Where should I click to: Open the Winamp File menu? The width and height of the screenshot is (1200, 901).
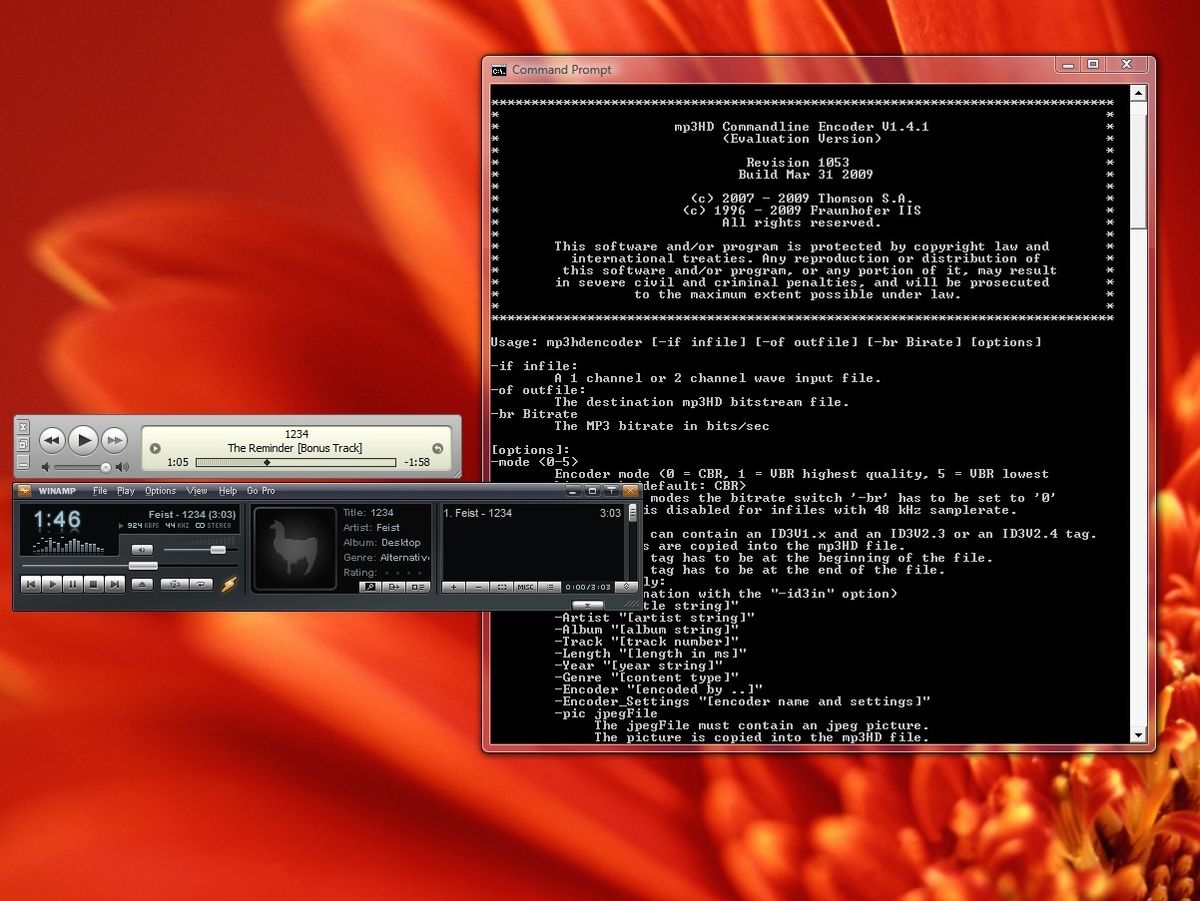(x=100, y=491)
